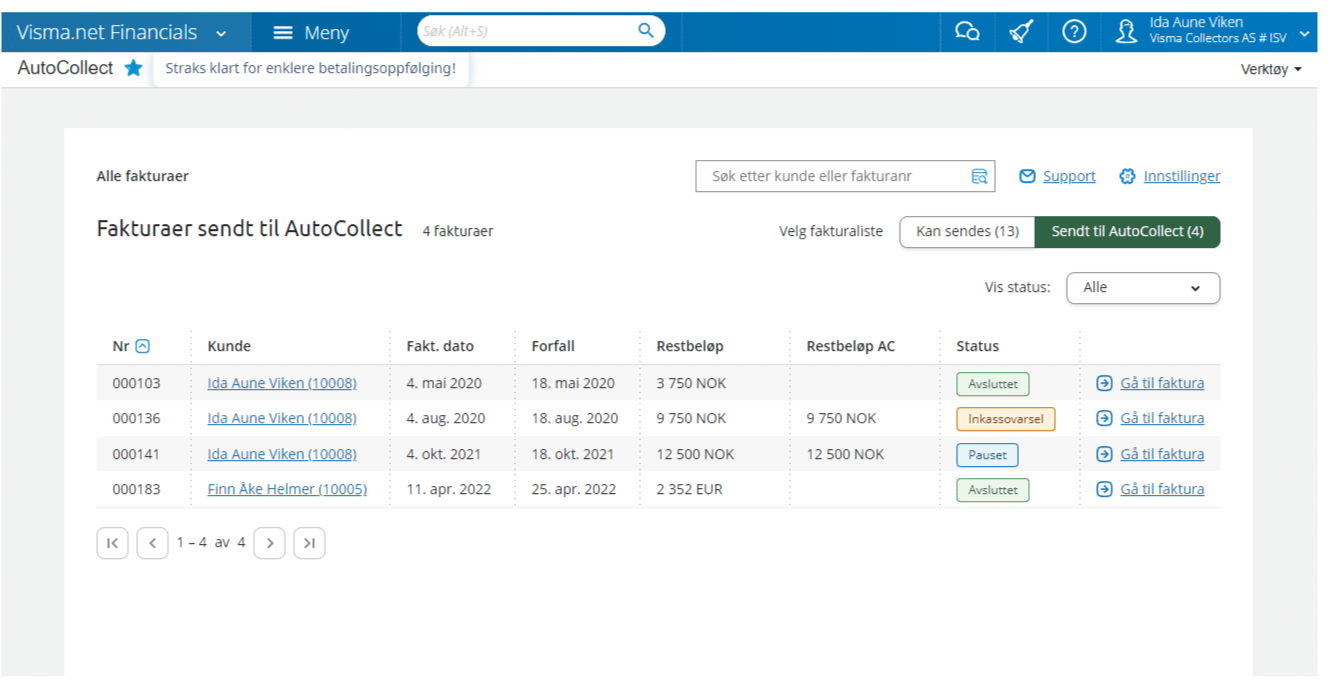Image resolution: width=1337 pixels, height=688 pixels.
Task: Click the rocket icon in top bar
Action: pyautogui.click(x=1021, y=32)
